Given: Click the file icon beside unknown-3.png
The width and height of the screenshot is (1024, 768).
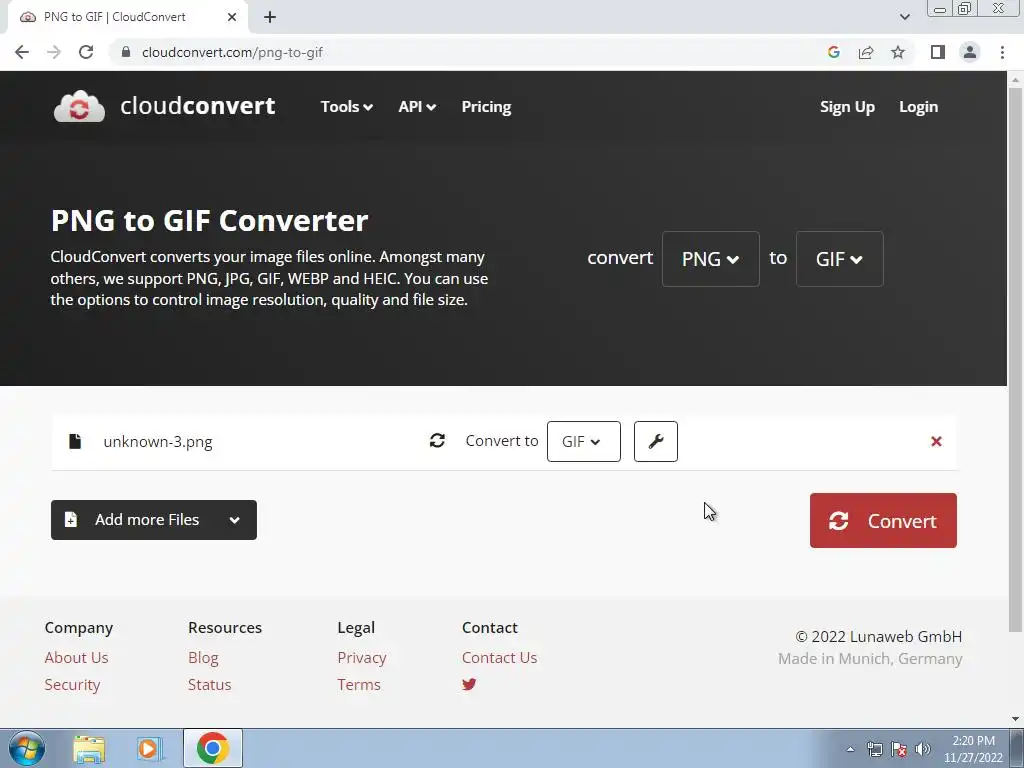Looking at the screenshot, I should (x=75, y=441).
